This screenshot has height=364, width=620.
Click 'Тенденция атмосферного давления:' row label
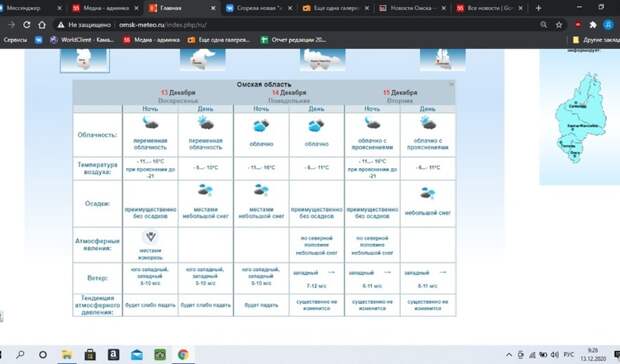tap(97, 305)
